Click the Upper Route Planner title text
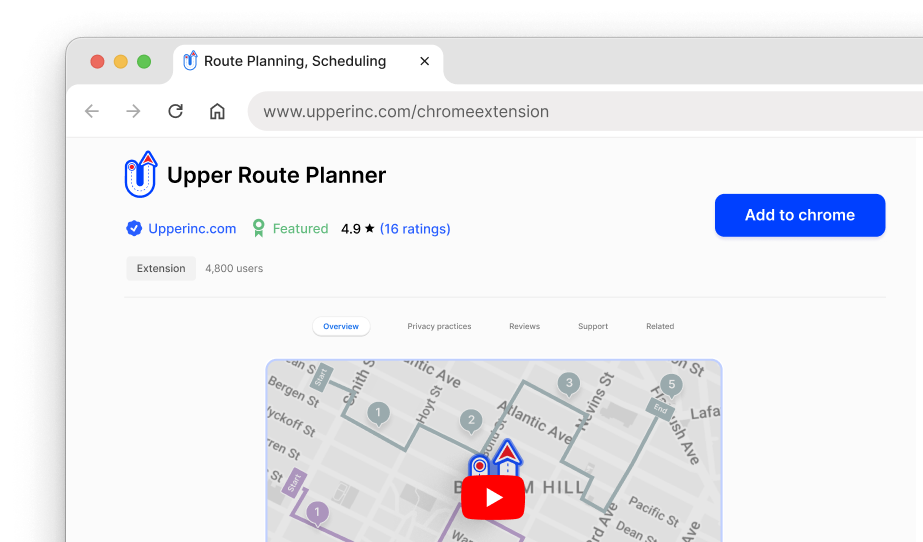Screen dimensions: 923x542 pos(277,175)
